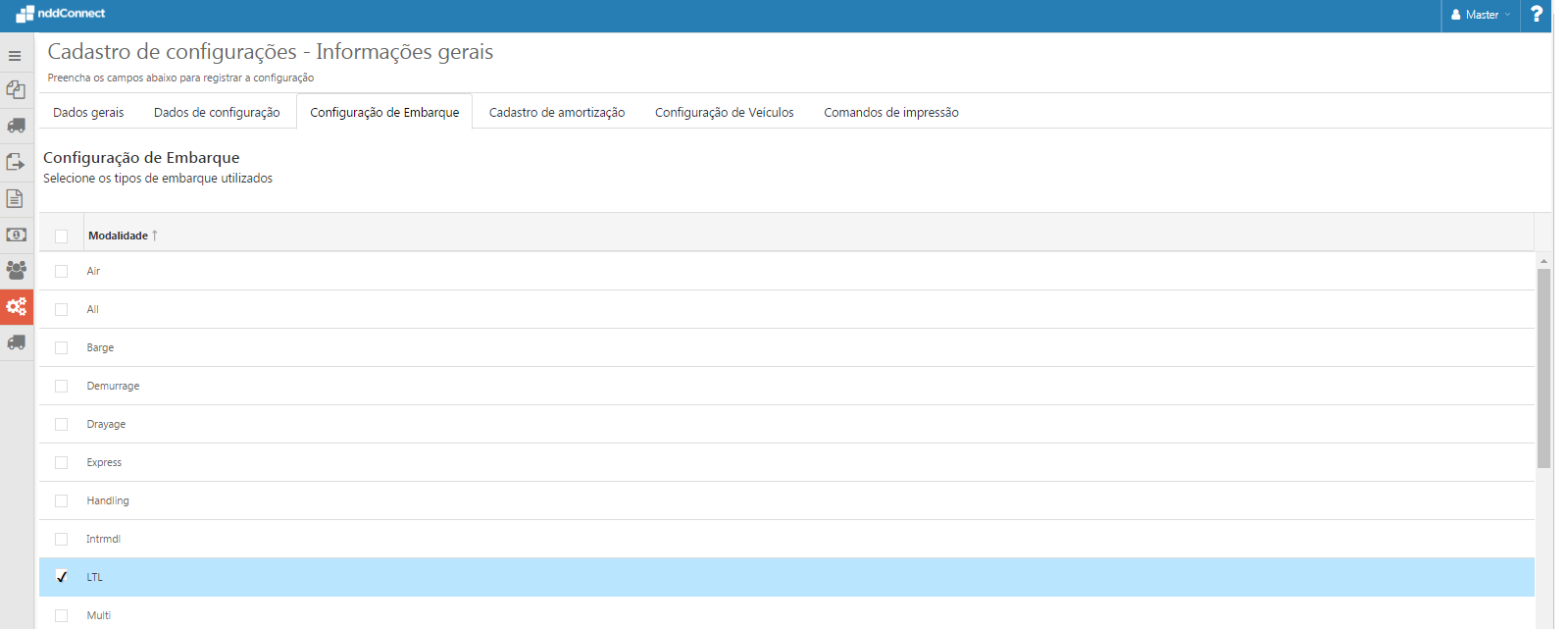
Task: Click the orange settings gears icon
Action: (16, 307)
